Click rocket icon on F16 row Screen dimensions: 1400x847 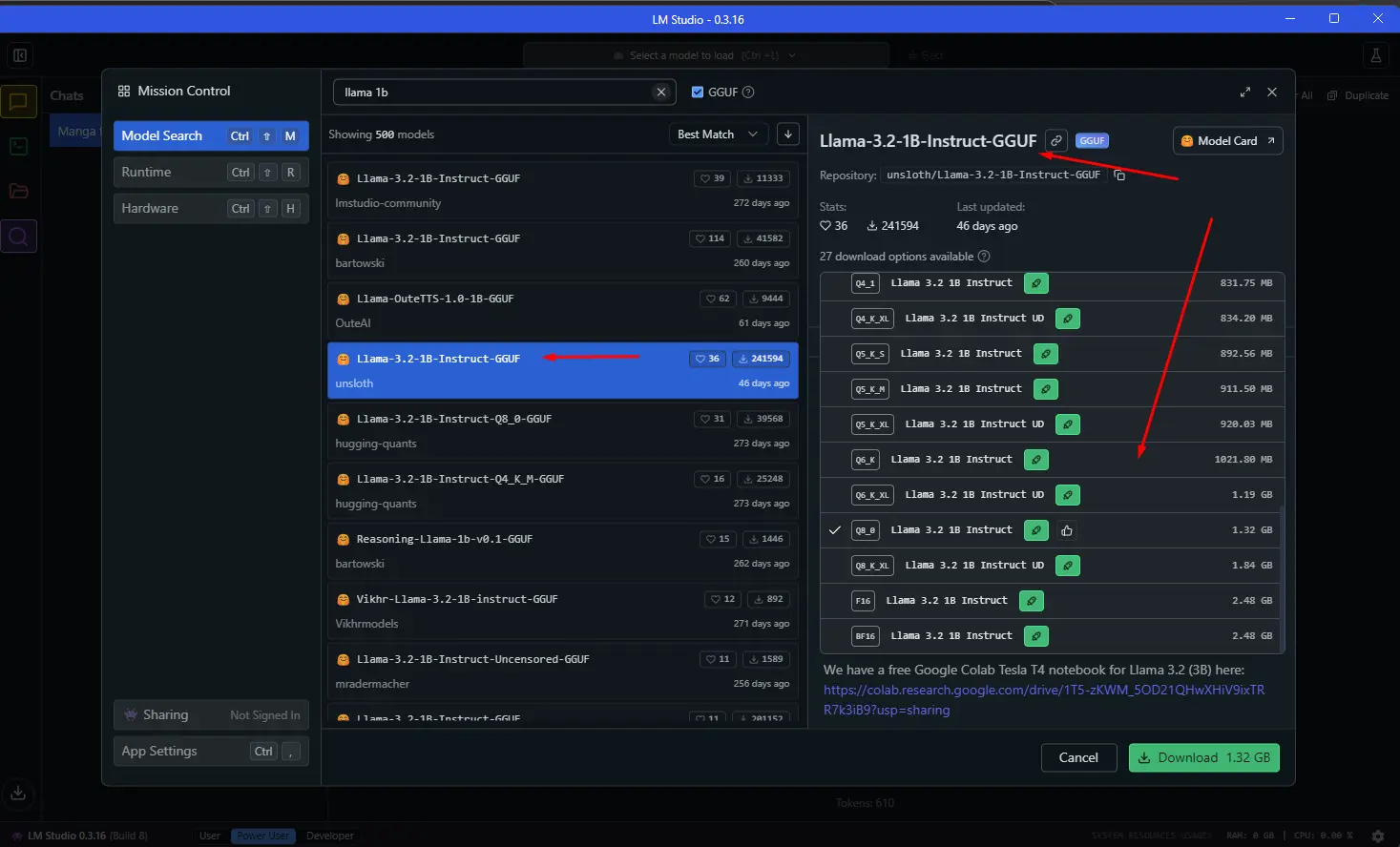[1031, 601]
